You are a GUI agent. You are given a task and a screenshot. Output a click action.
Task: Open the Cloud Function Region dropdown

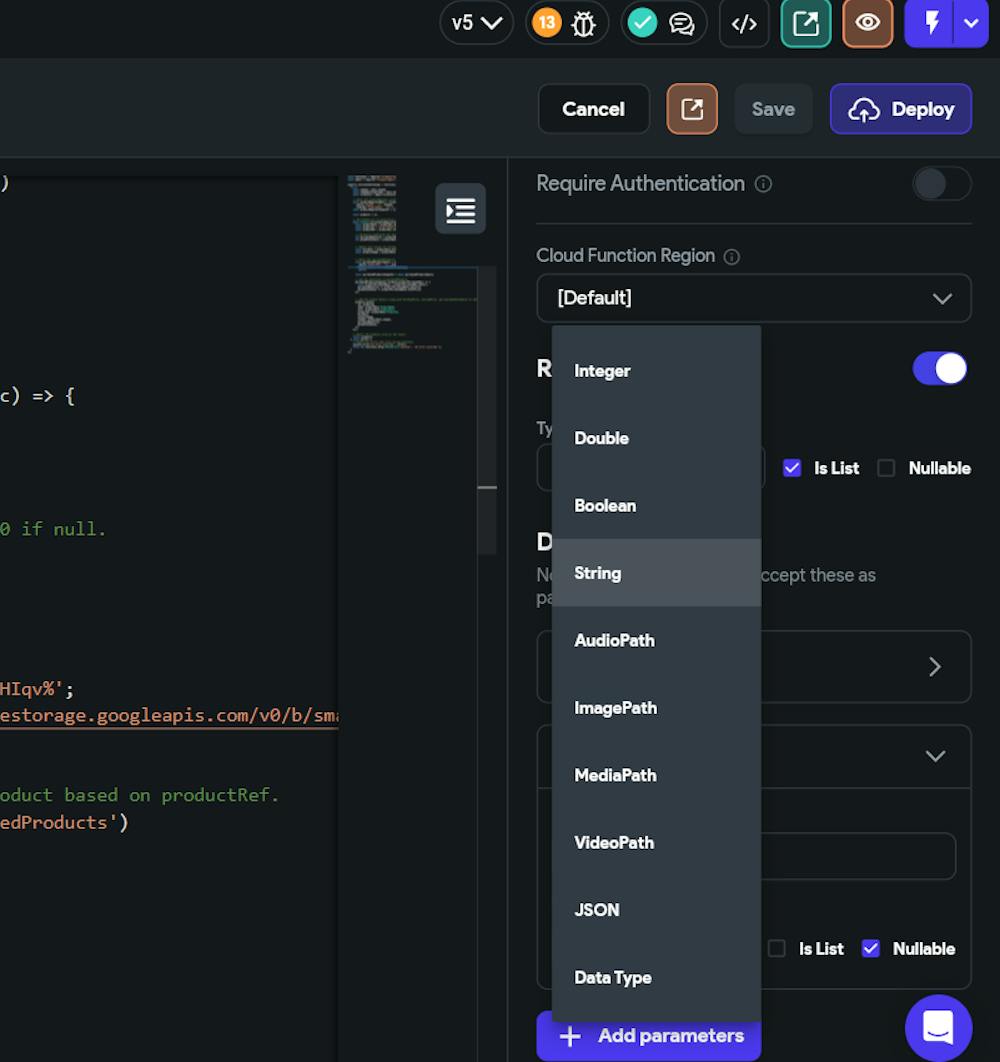click(x=753, y=298)
